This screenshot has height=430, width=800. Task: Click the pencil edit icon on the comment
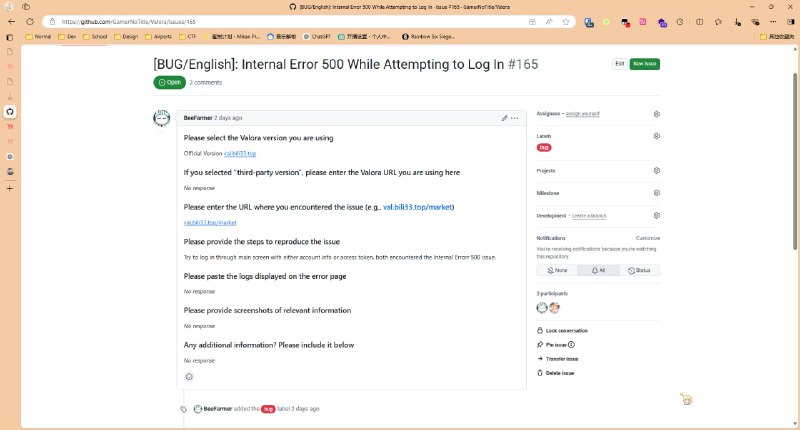click(505, 118)
